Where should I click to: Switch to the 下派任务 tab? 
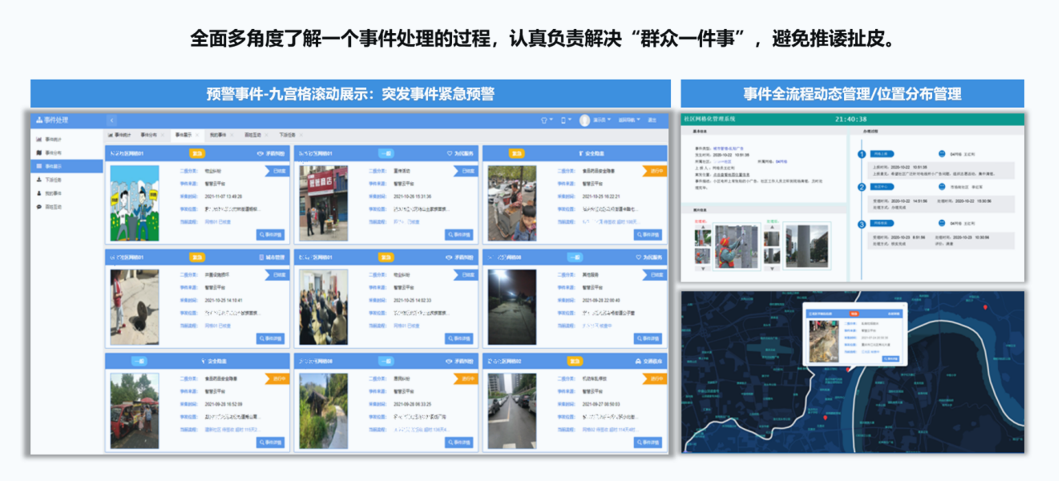[x=287, y=135]
